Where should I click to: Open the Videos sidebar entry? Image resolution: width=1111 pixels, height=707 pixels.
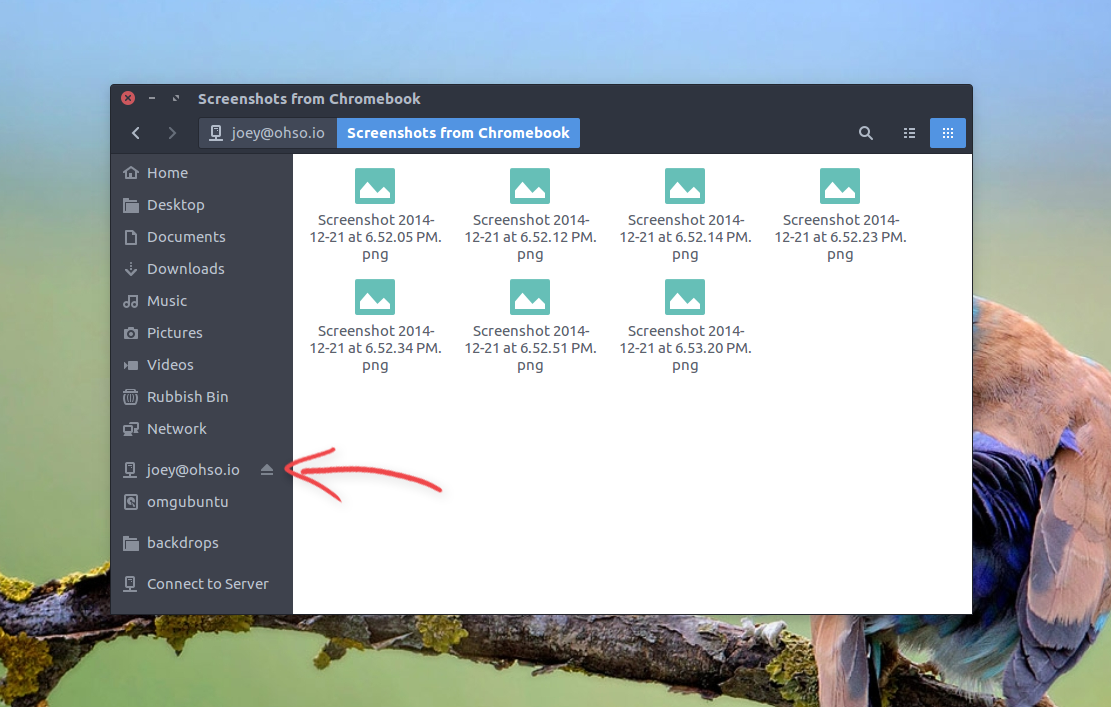coord(169,365)
